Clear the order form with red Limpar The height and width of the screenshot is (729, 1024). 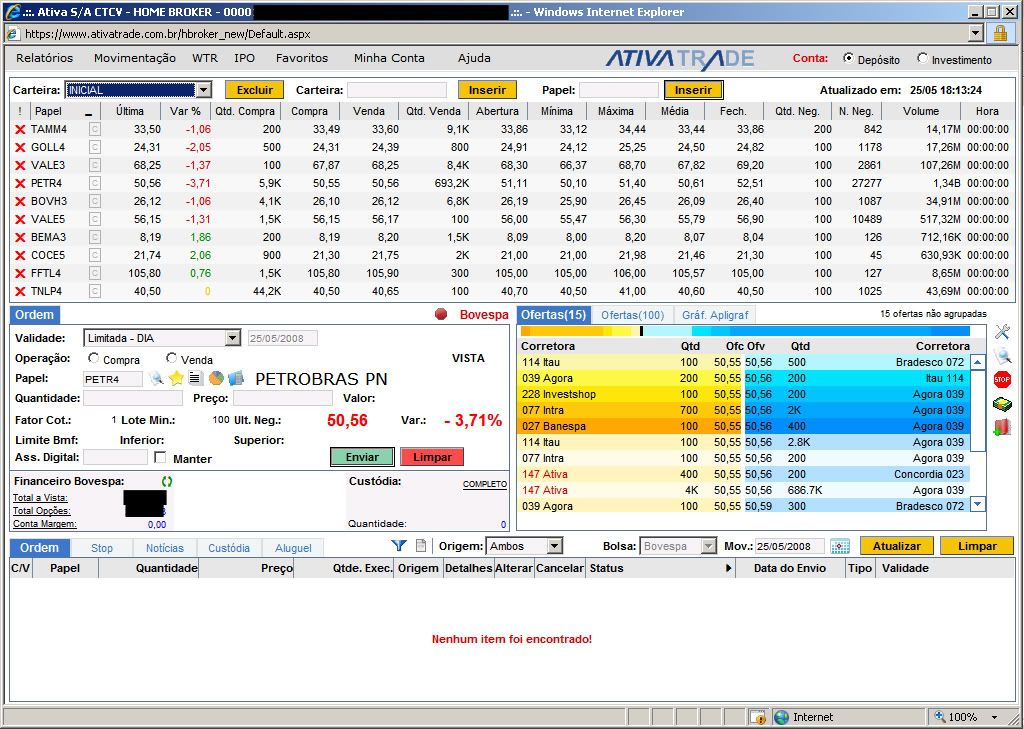[x=432, y=457]
